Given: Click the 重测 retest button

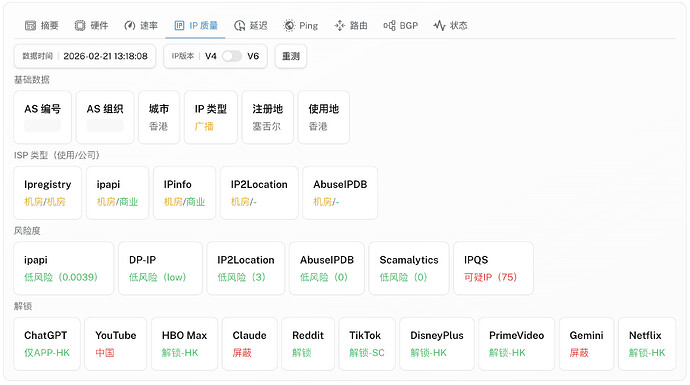Looking at the screenshot, I should coord(290,56).
